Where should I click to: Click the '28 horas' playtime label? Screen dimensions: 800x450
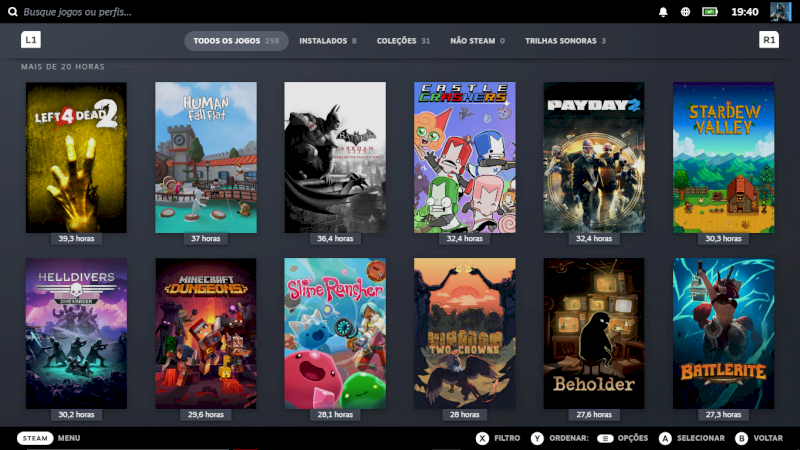[464, 414]
